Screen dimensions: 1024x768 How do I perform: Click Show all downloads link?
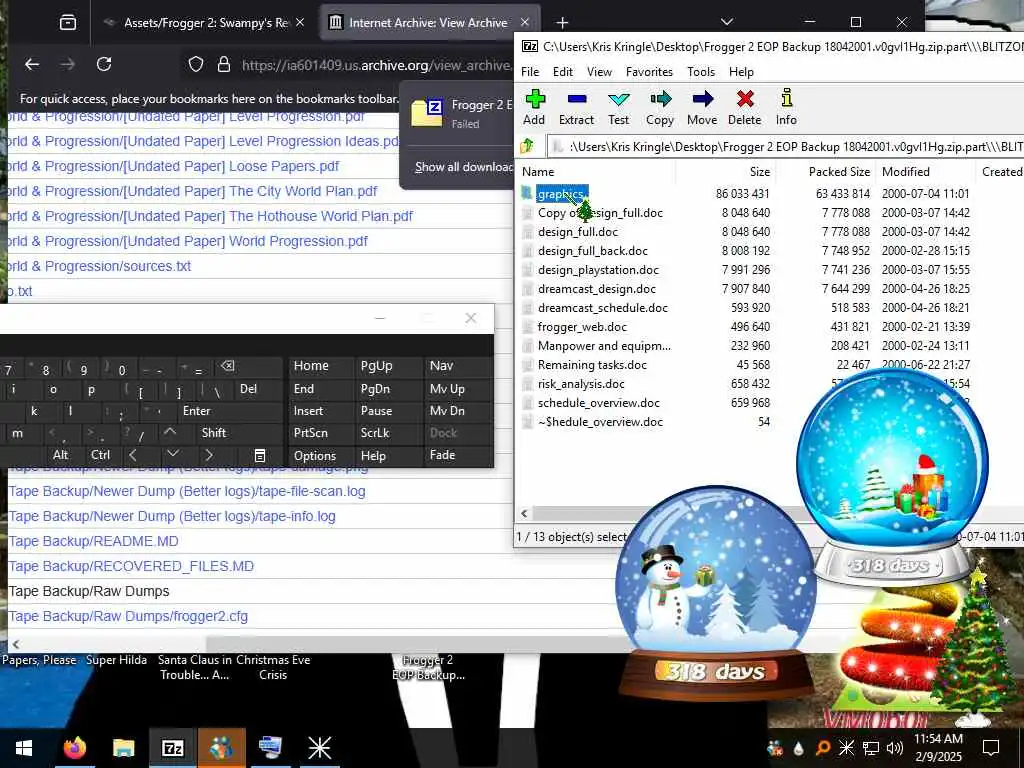(464, 167)
